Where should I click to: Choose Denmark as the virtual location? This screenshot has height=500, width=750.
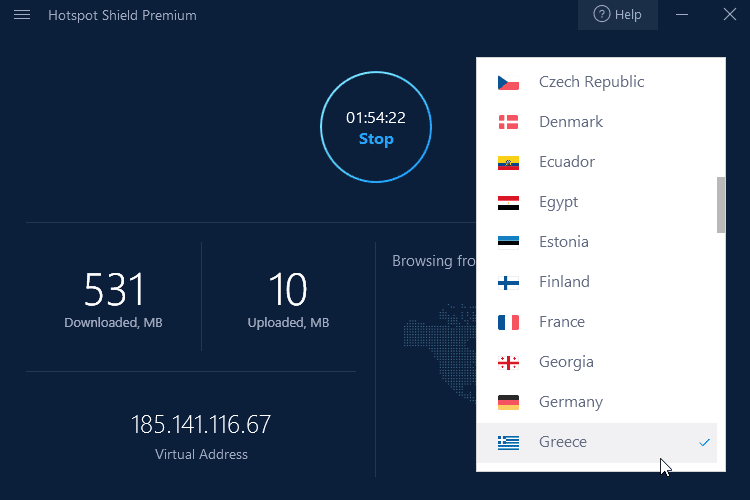(x=596, y=122)
